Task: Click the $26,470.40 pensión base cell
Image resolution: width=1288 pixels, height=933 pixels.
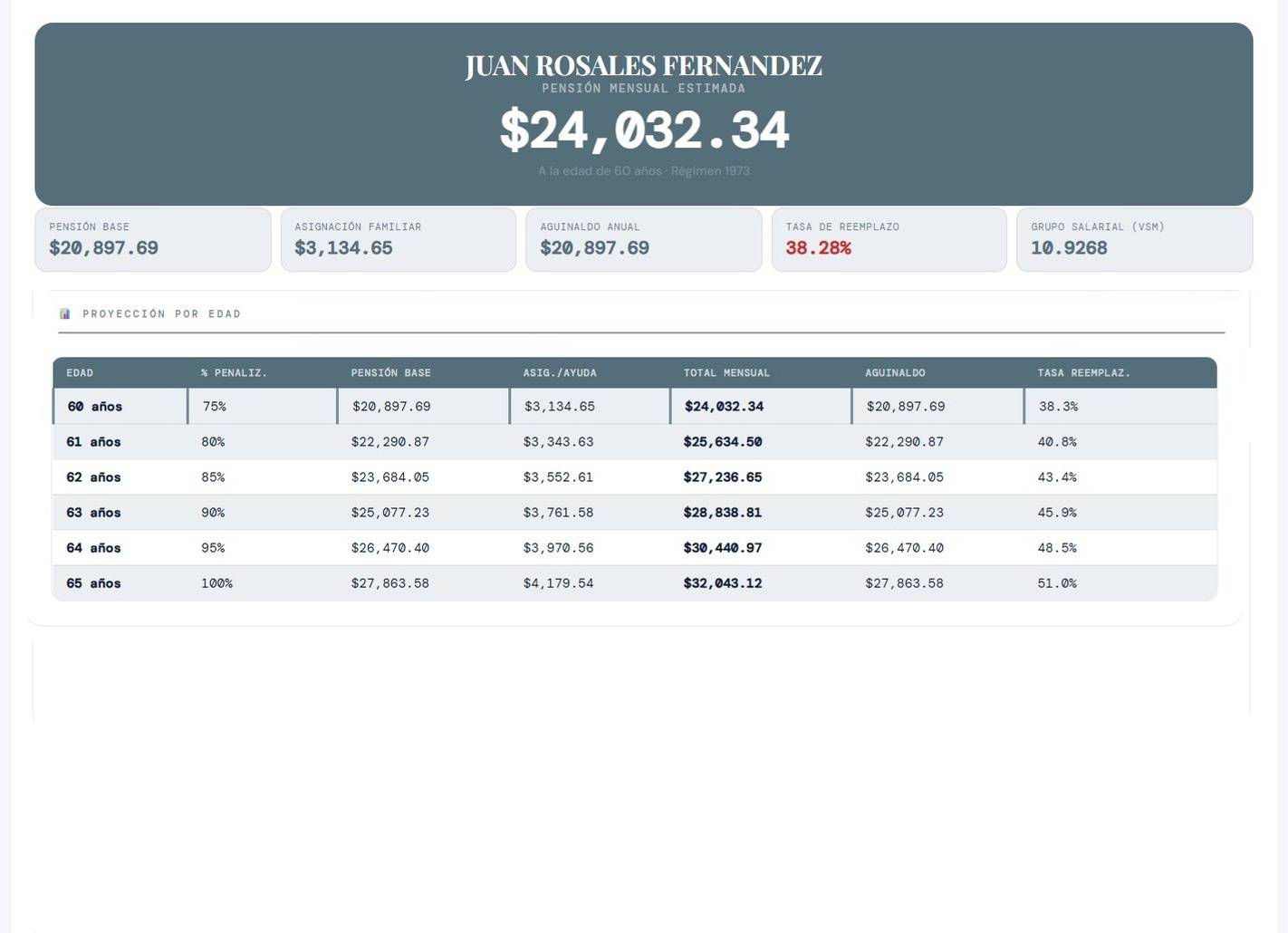Action: (x=390, y=548)
